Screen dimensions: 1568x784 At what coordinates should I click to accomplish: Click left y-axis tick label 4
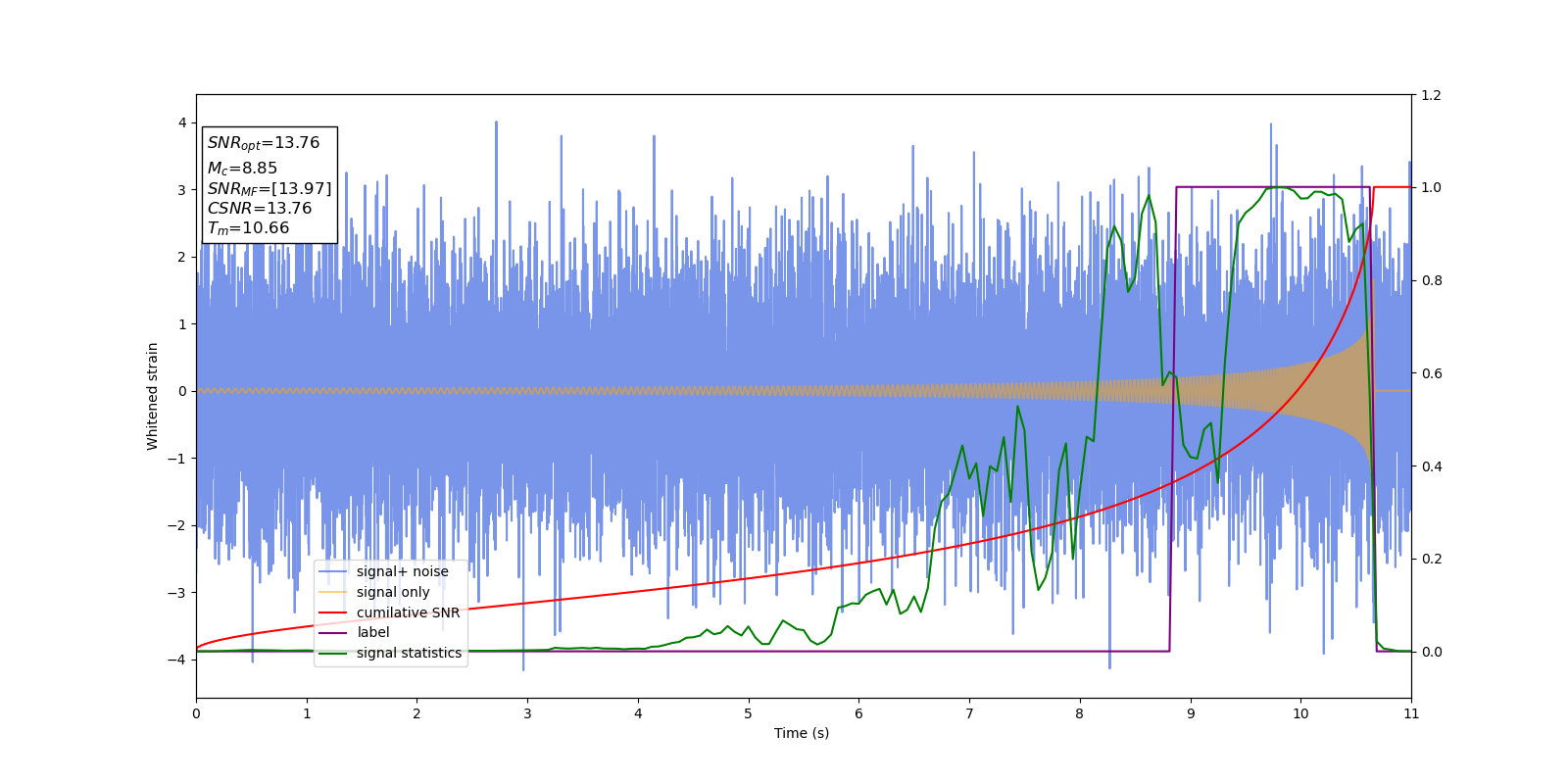point(182,122)
